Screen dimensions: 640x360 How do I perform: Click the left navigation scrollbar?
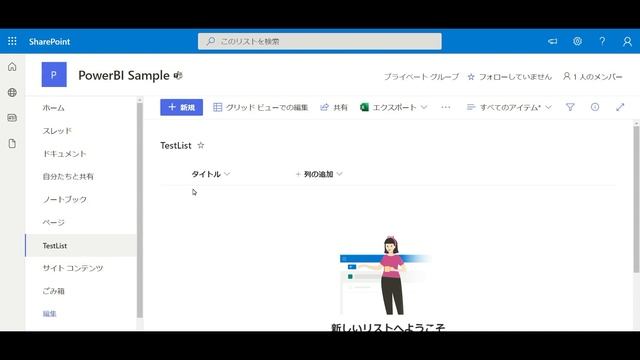[x=140, y=210]
